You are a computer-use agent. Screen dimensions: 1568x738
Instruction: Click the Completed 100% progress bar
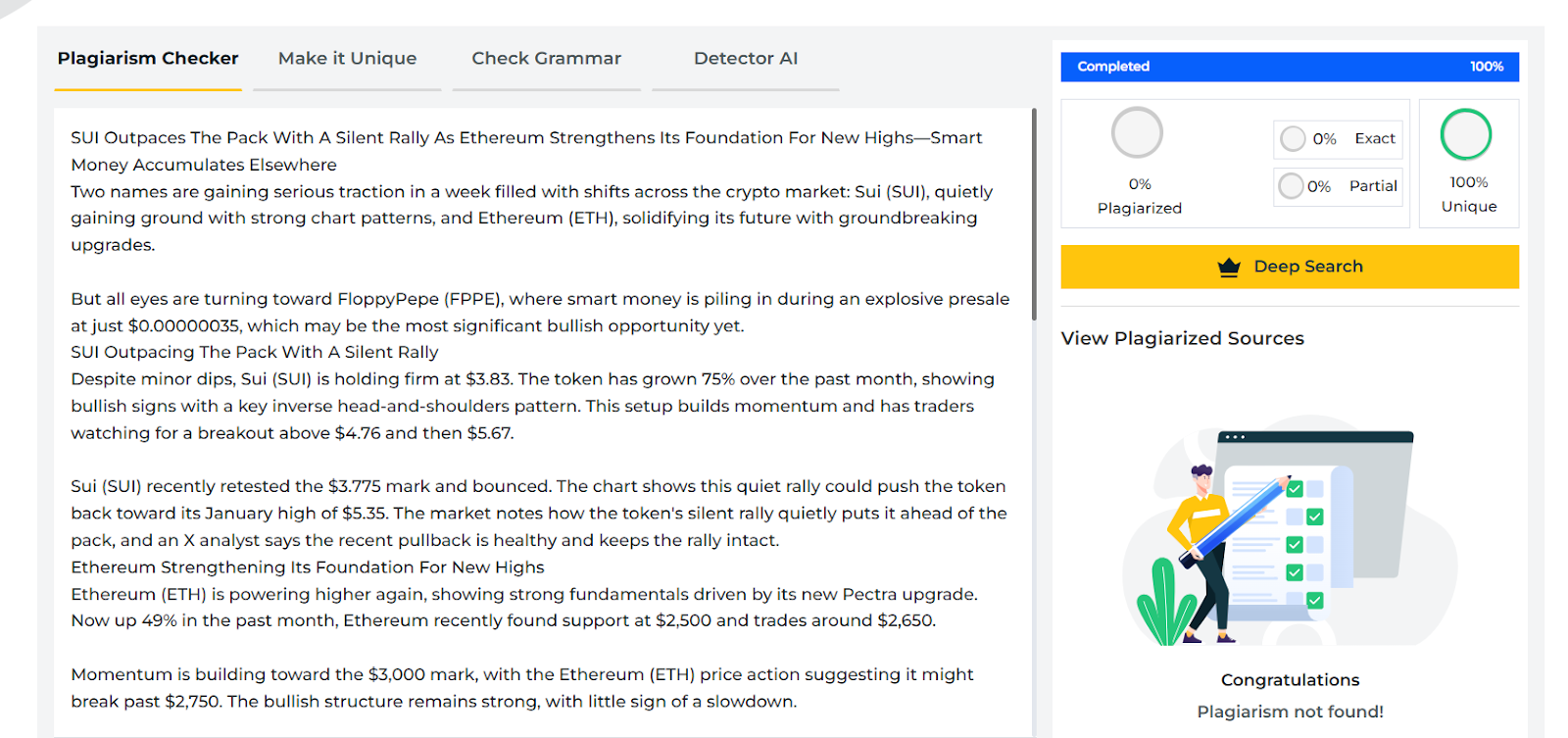pos(1290,67)
